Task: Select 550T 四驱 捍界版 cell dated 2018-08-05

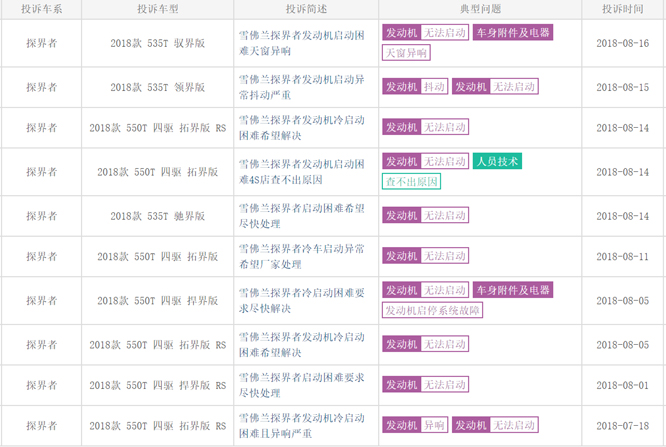Action: pyautogui.click(x=158, y=300)
